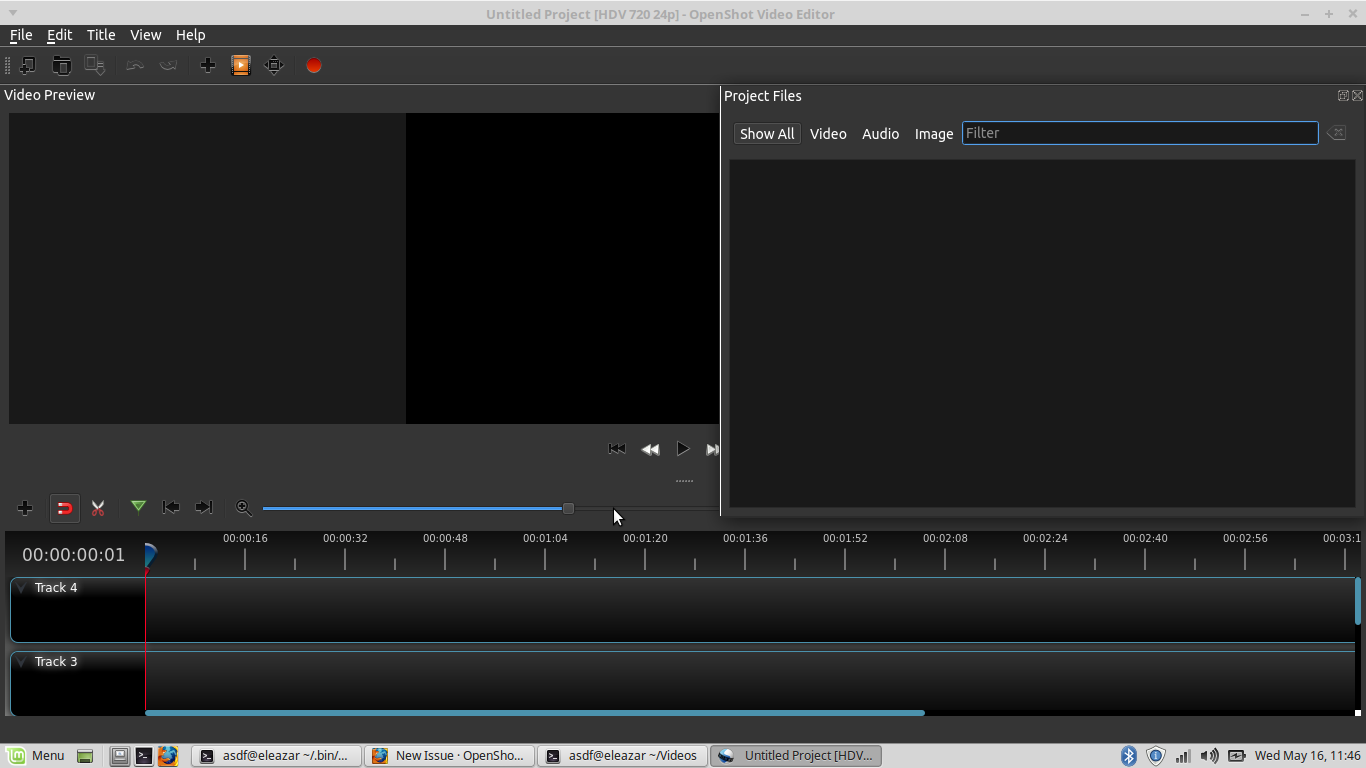Screen dimensions: 1366x768
Task: Filter project files by Image
Action: (x=934, y=133)
